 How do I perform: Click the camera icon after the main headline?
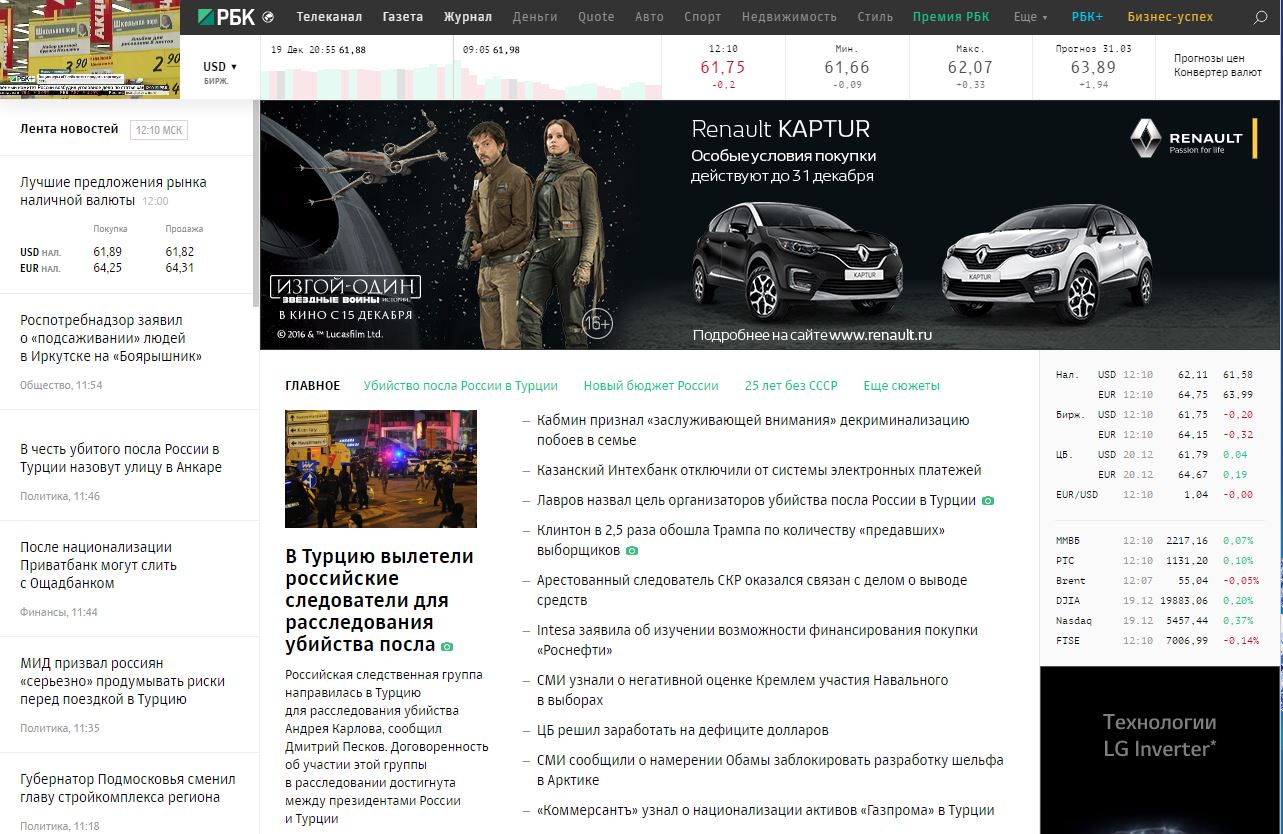click(x=447, y=647)
